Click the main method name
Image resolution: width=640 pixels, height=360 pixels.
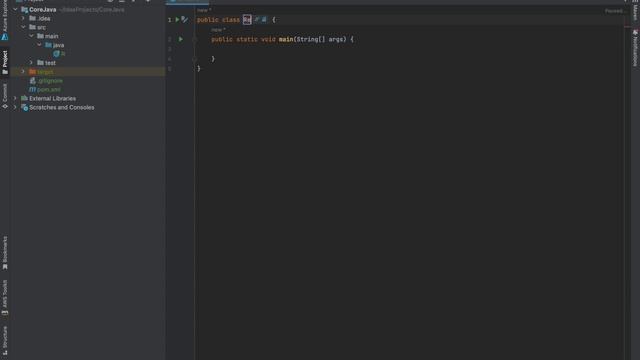(286, 39)
